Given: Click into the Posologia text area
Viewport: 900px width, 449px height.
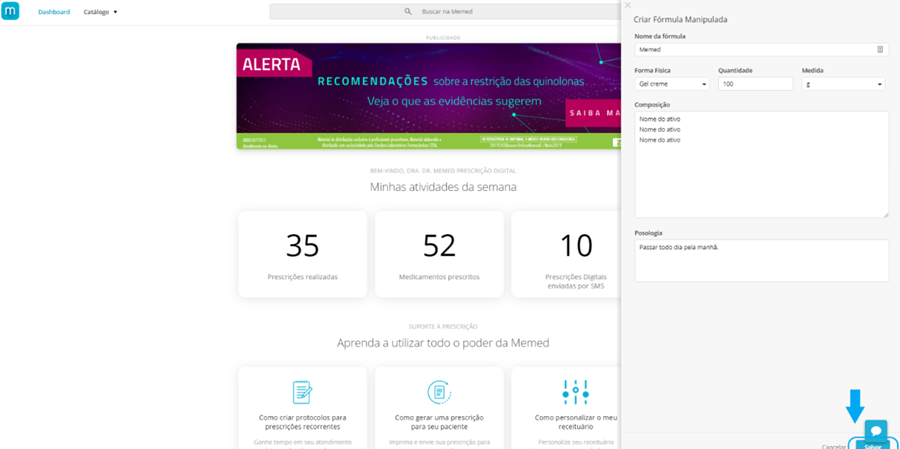Looking at the screenshot, I should click(761, 261).
